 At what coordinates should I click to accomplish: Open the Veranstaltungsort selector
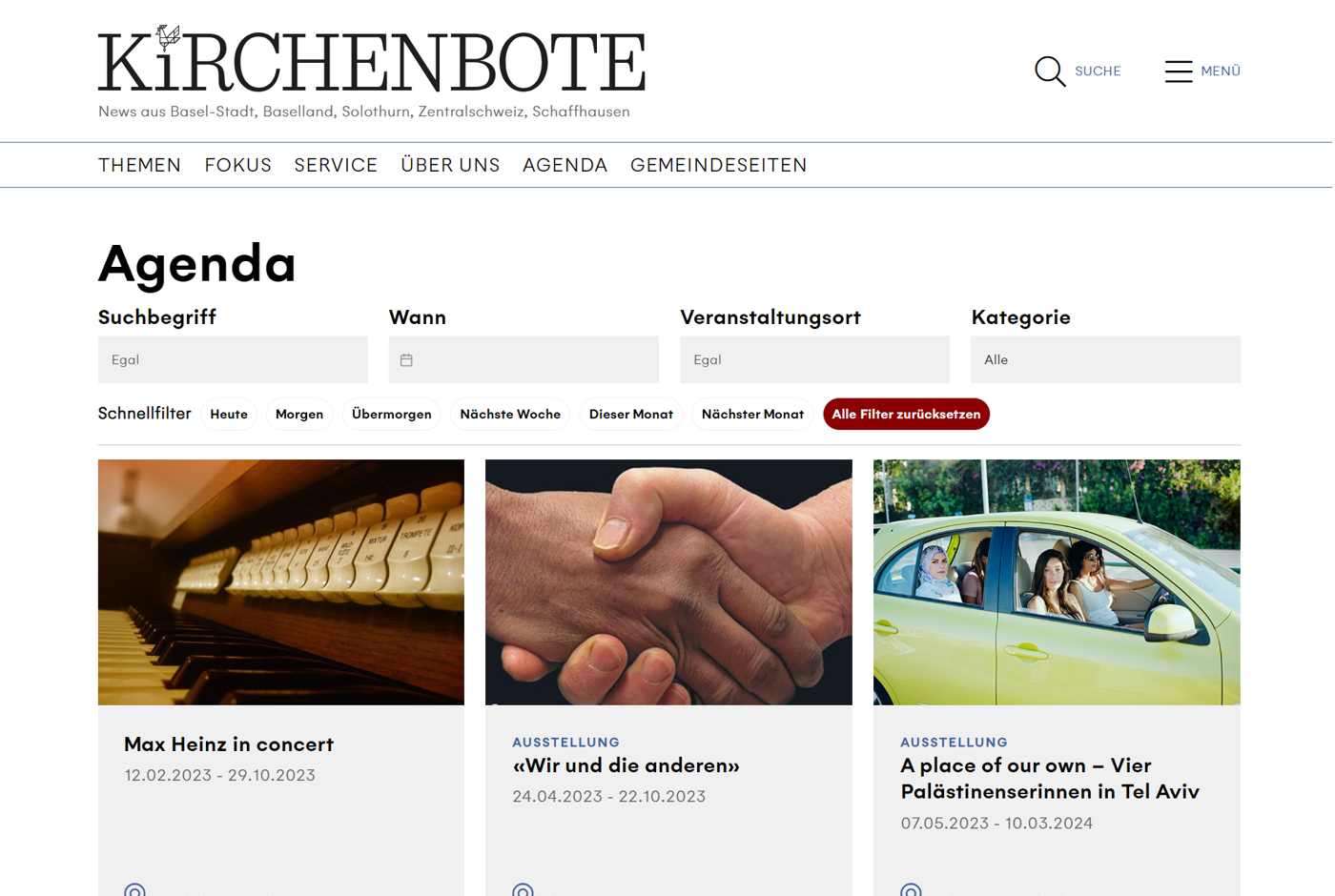click(814, 359)
